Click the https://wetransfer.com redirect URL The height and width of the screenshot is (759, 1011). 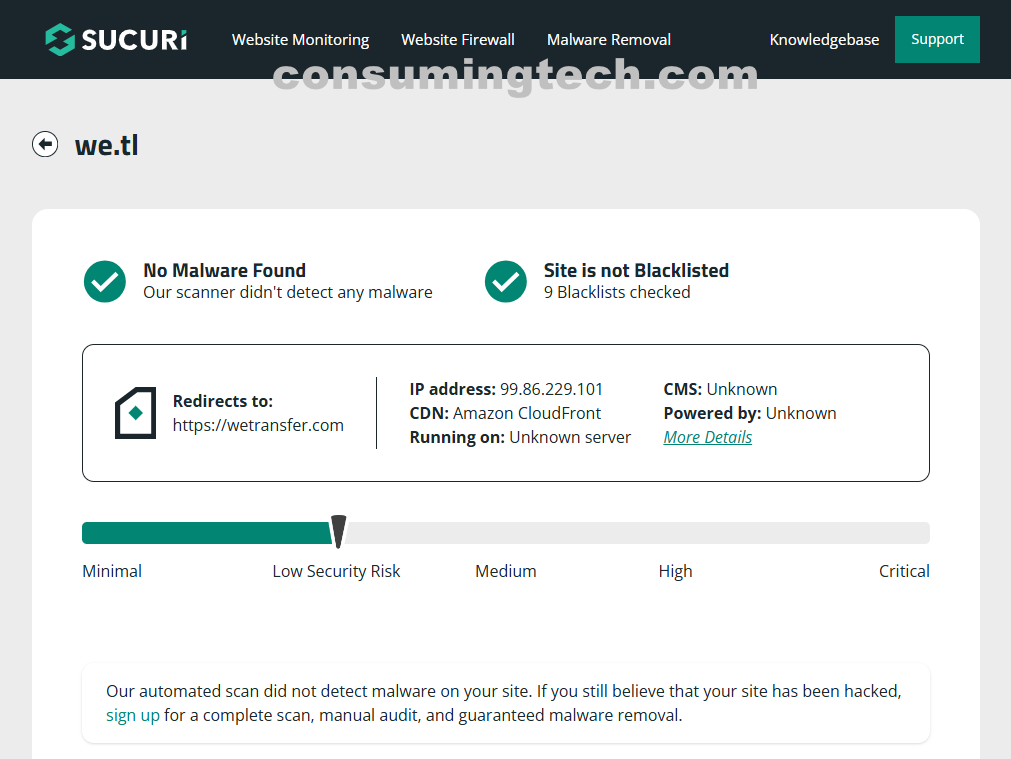tap(258, 425)
